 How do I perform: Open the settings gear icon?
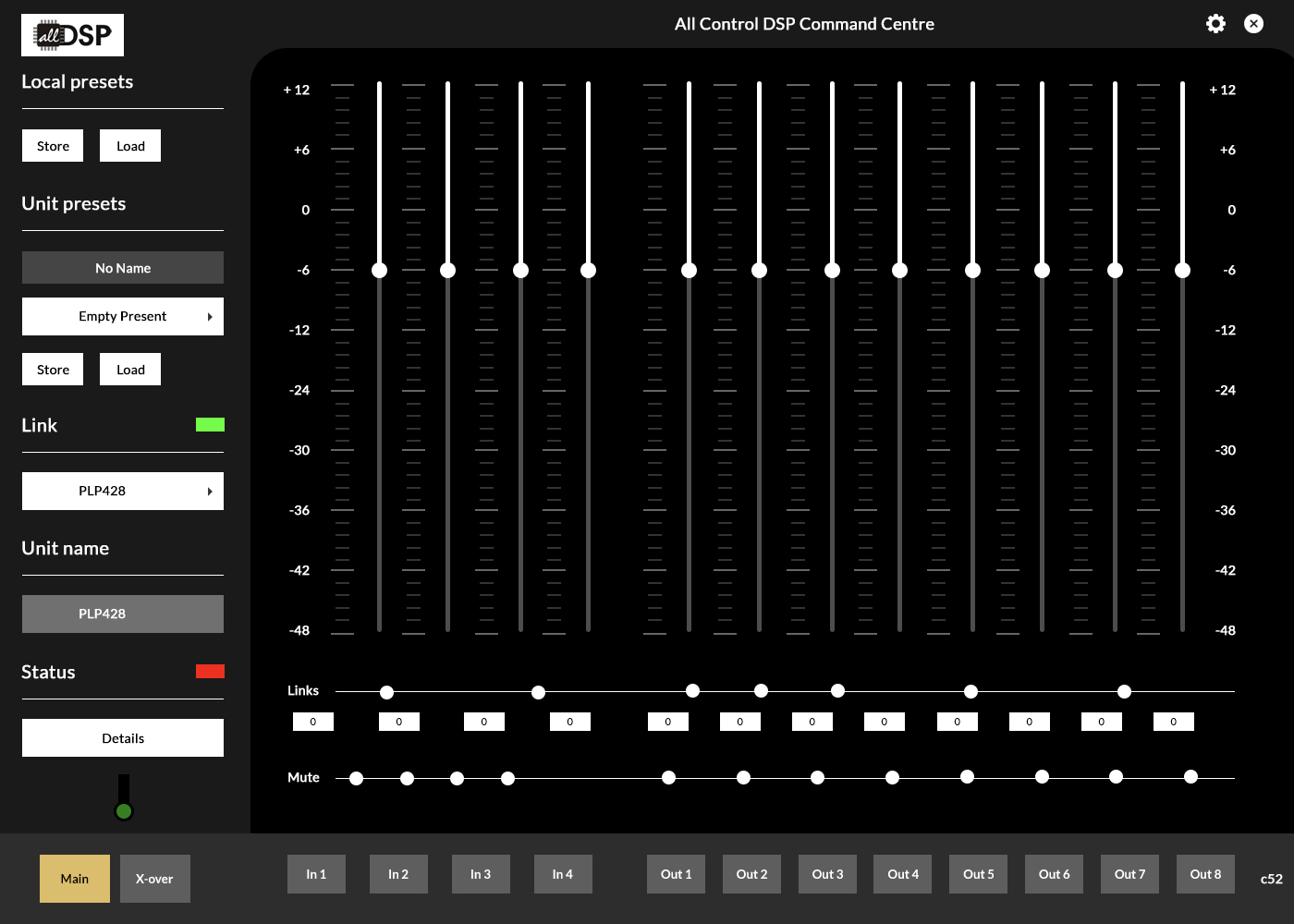pos(1215,24)
